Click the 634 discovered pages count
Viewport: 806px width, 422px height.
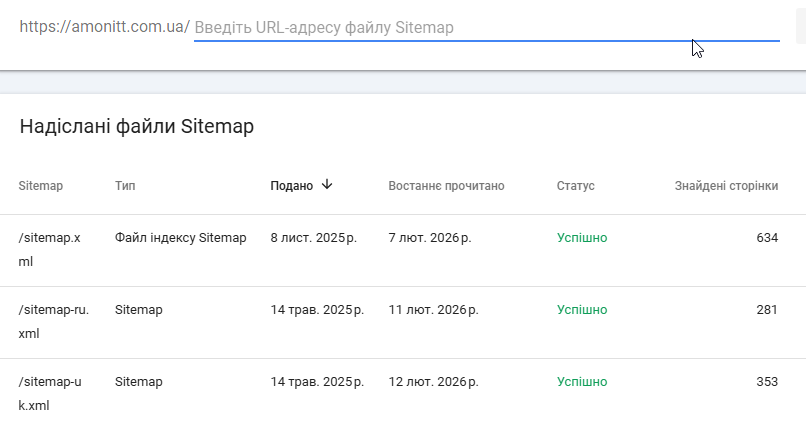(x=767, y=238)
